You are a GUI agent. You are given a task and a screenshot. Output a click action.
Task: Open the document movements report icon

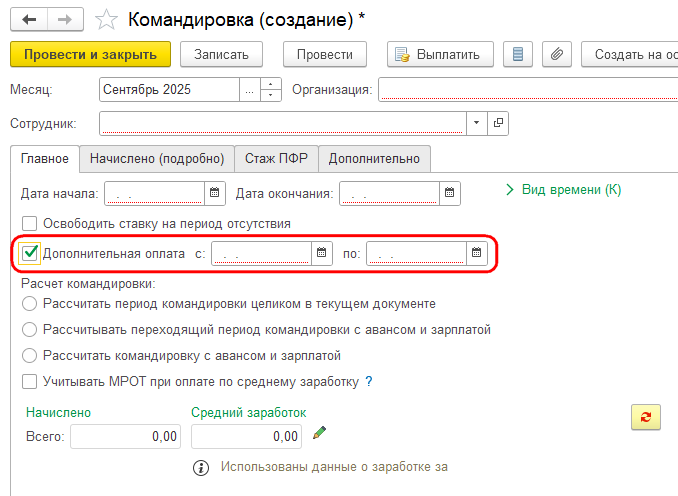tap(518, 54)
